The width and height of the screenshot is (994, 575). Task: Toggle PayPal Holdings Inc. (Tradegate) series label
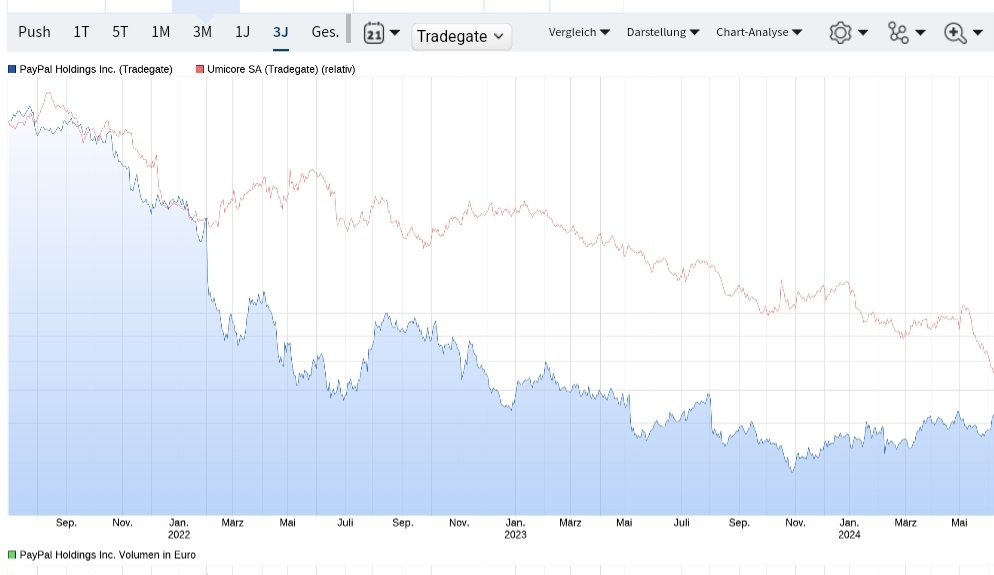[x=96, y=70]
